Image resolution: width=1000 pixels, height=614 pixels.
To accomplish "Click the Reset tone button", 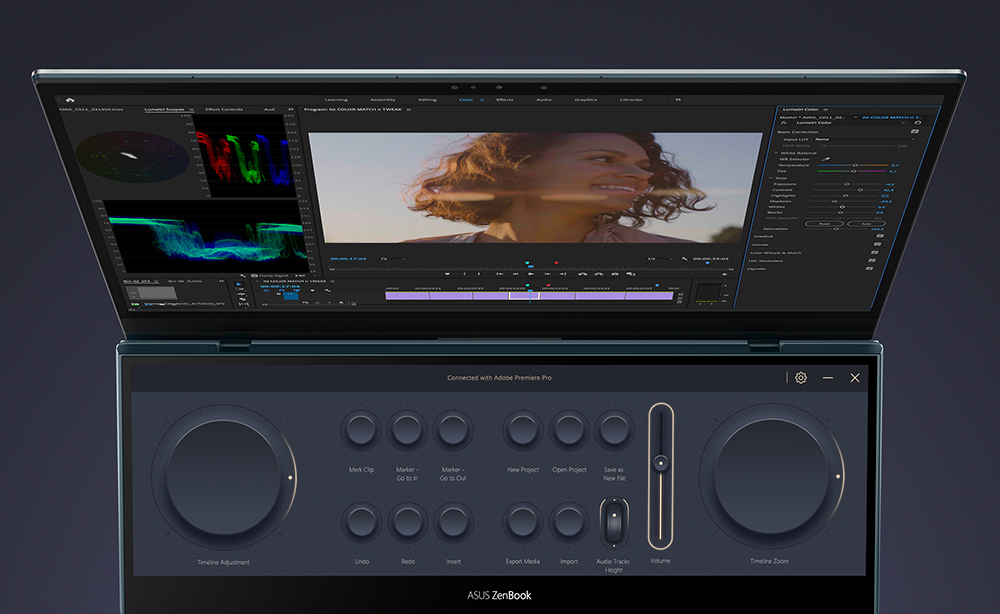I will 824,223.
